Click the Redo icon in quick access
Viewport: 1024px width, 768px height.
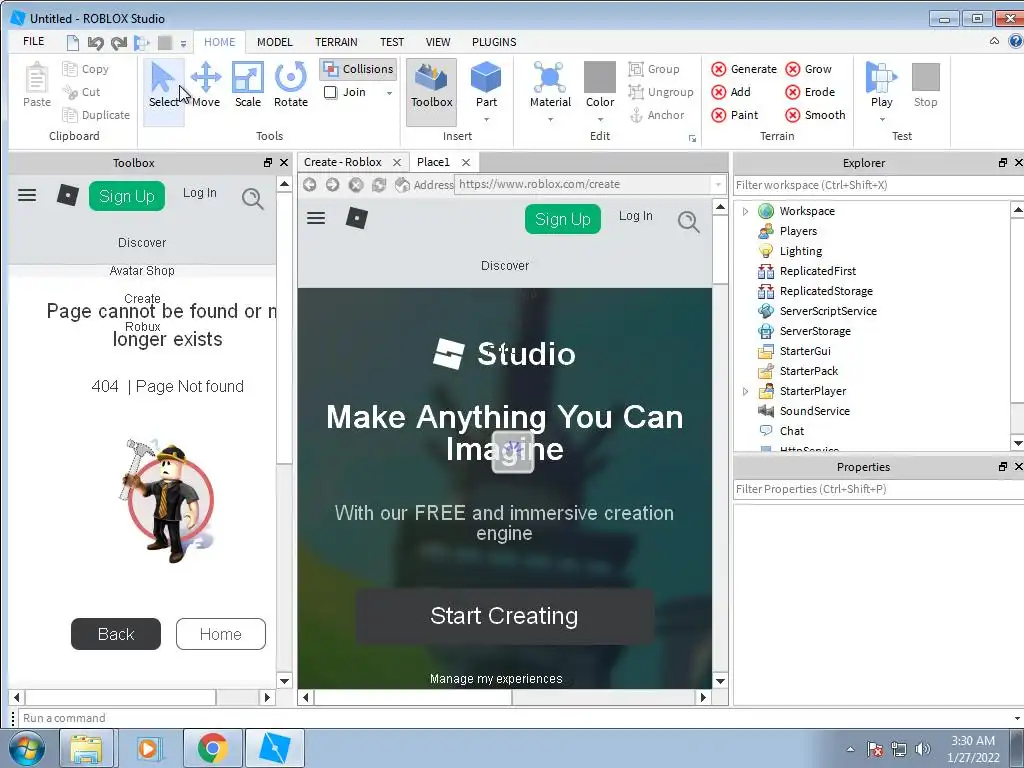click(118, 43)
